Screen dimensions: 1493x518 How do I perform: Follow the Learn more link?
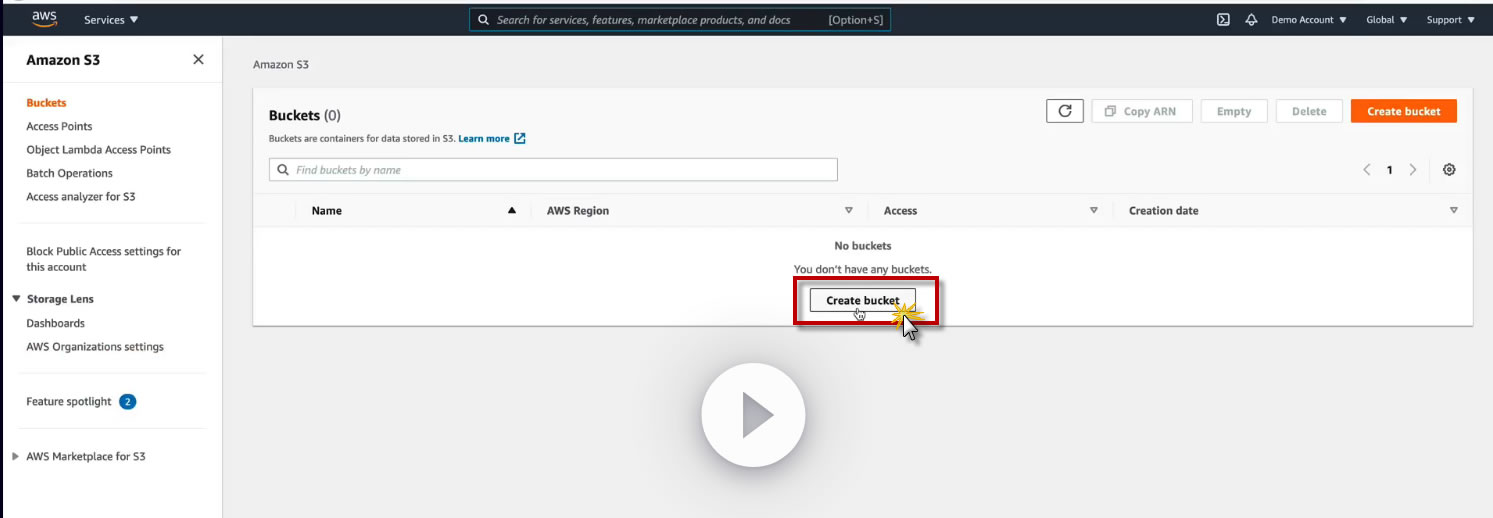[484, 138]
